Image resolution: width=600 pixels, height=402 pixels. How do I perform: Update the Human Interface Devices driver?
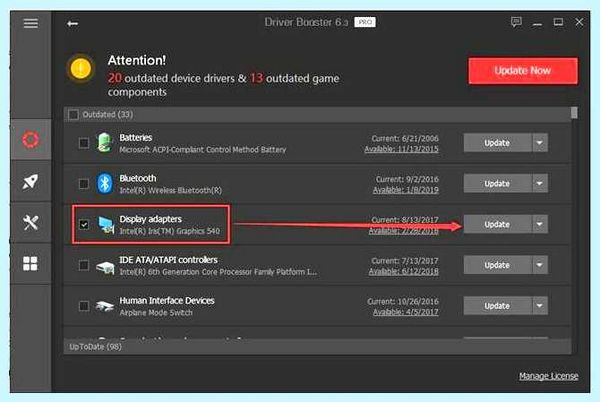pyautogui.click(x=497, y=306)
